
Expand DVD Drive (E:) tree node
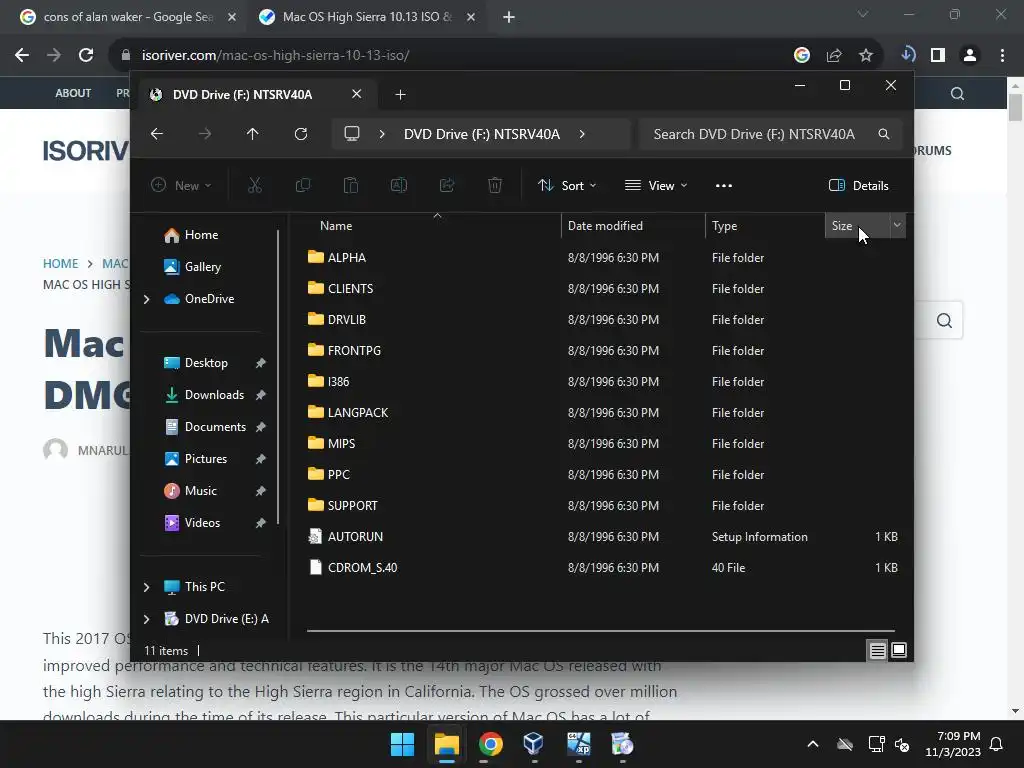coord(146,619)
